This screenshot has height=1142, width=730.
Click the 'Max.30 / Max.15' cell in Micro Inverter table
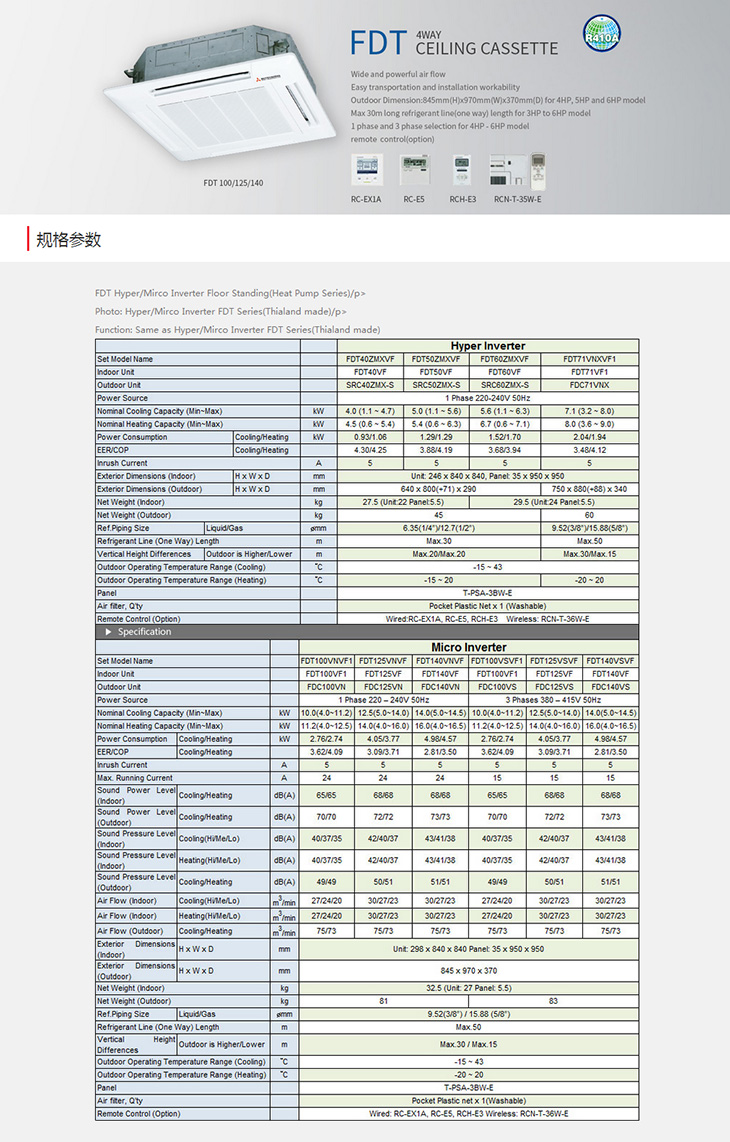point(468,1044)
